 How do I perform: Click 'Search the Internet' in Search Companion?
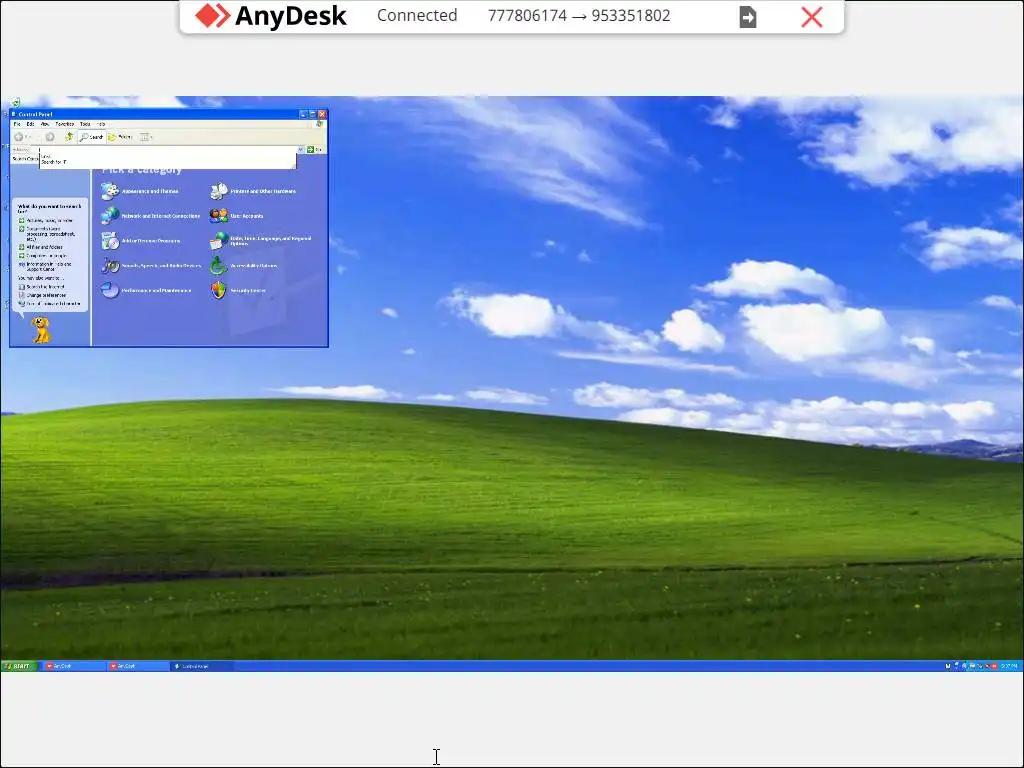click(x=42, y=287)
